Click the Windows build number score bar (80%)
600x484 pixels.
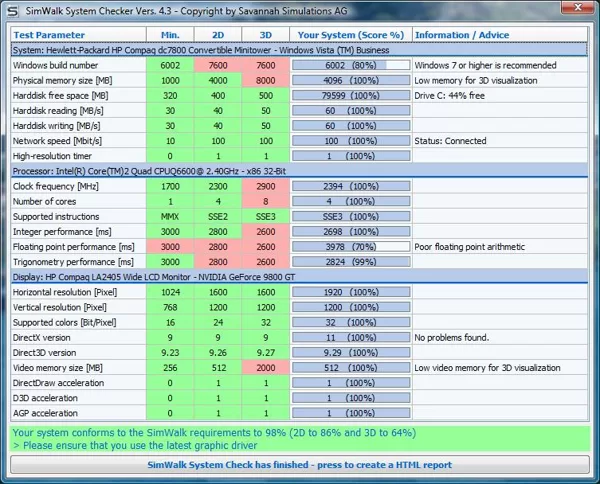[x=351, y=65]
